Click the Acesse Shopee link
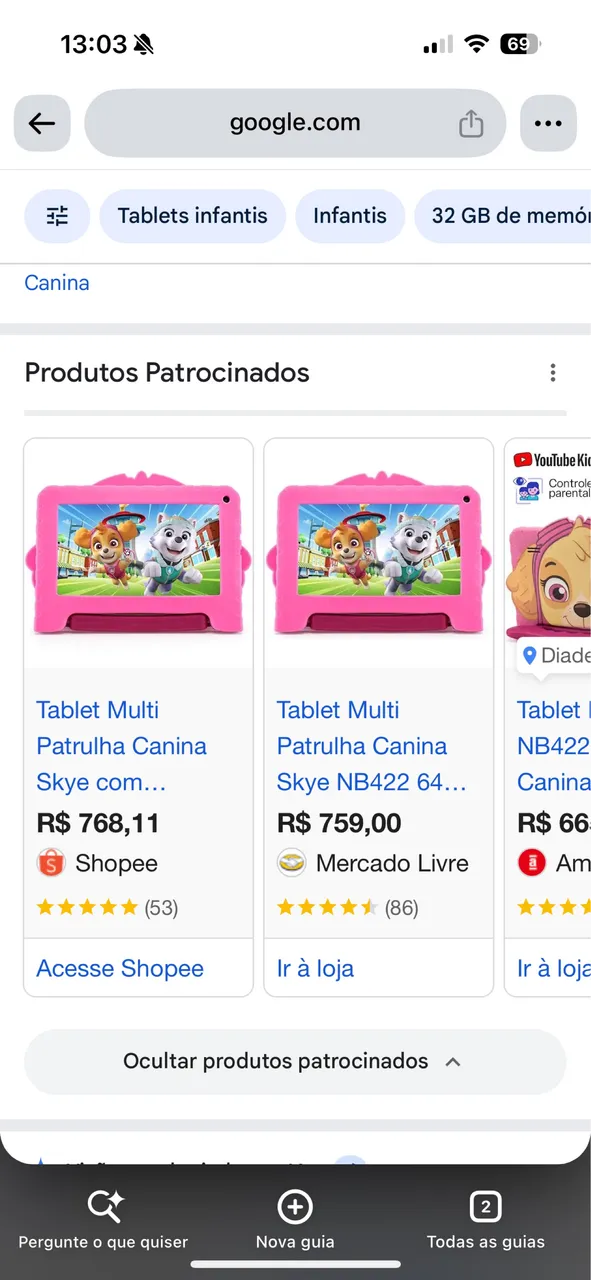 (120, 968)
